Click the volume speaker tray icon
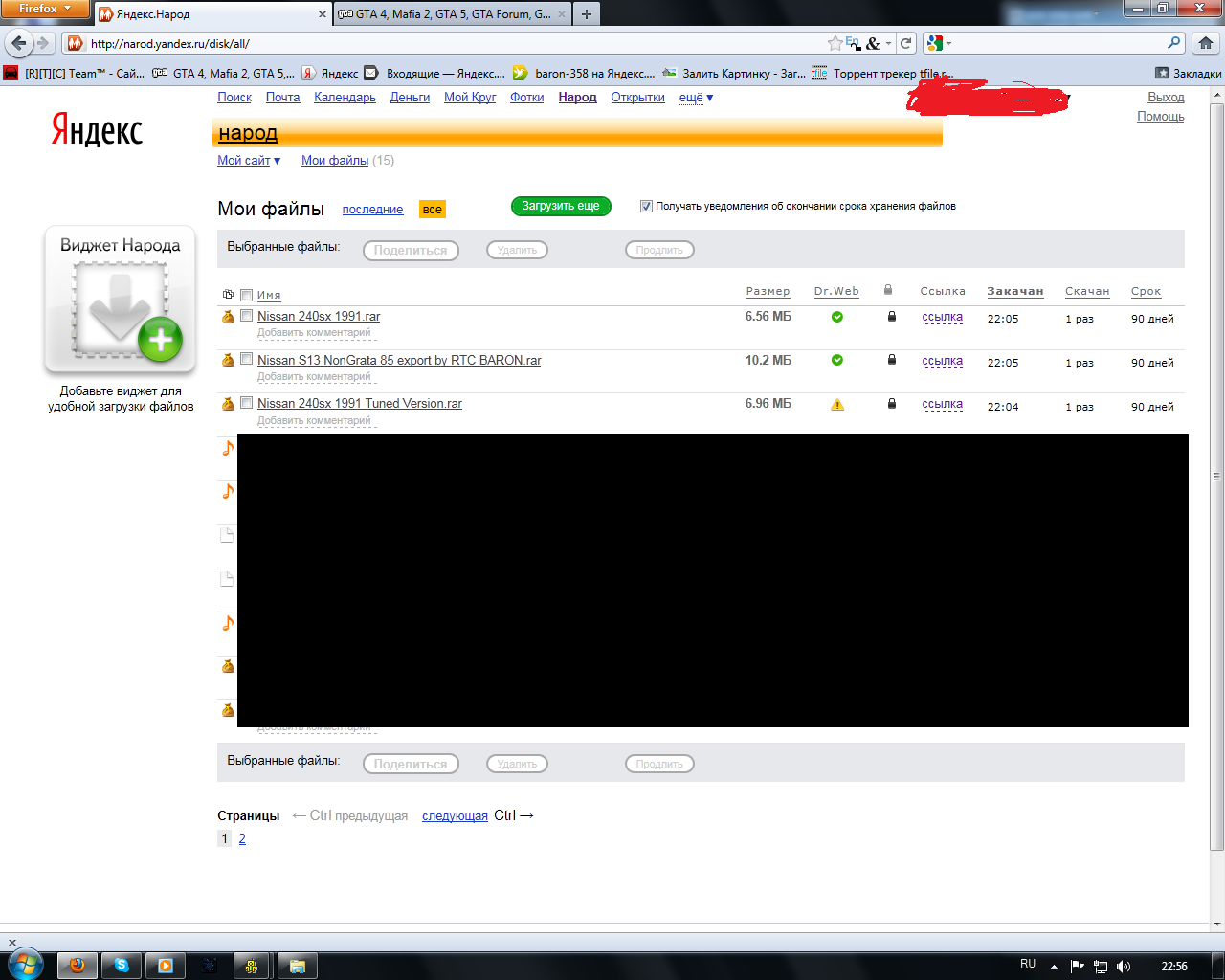 1124,966
